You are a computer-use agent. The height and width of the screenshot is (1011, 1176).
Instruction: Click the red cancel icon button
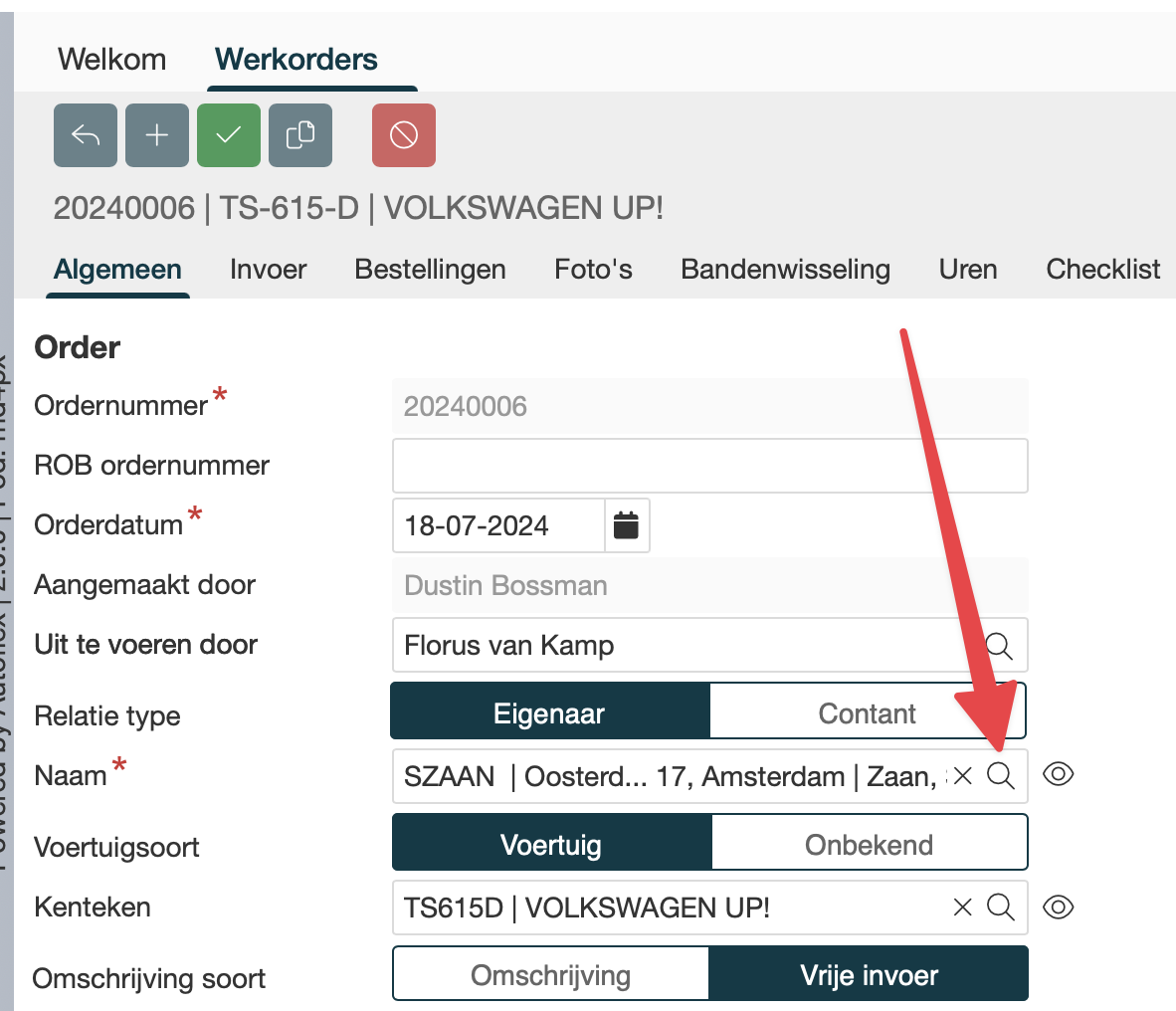point(404,135)
